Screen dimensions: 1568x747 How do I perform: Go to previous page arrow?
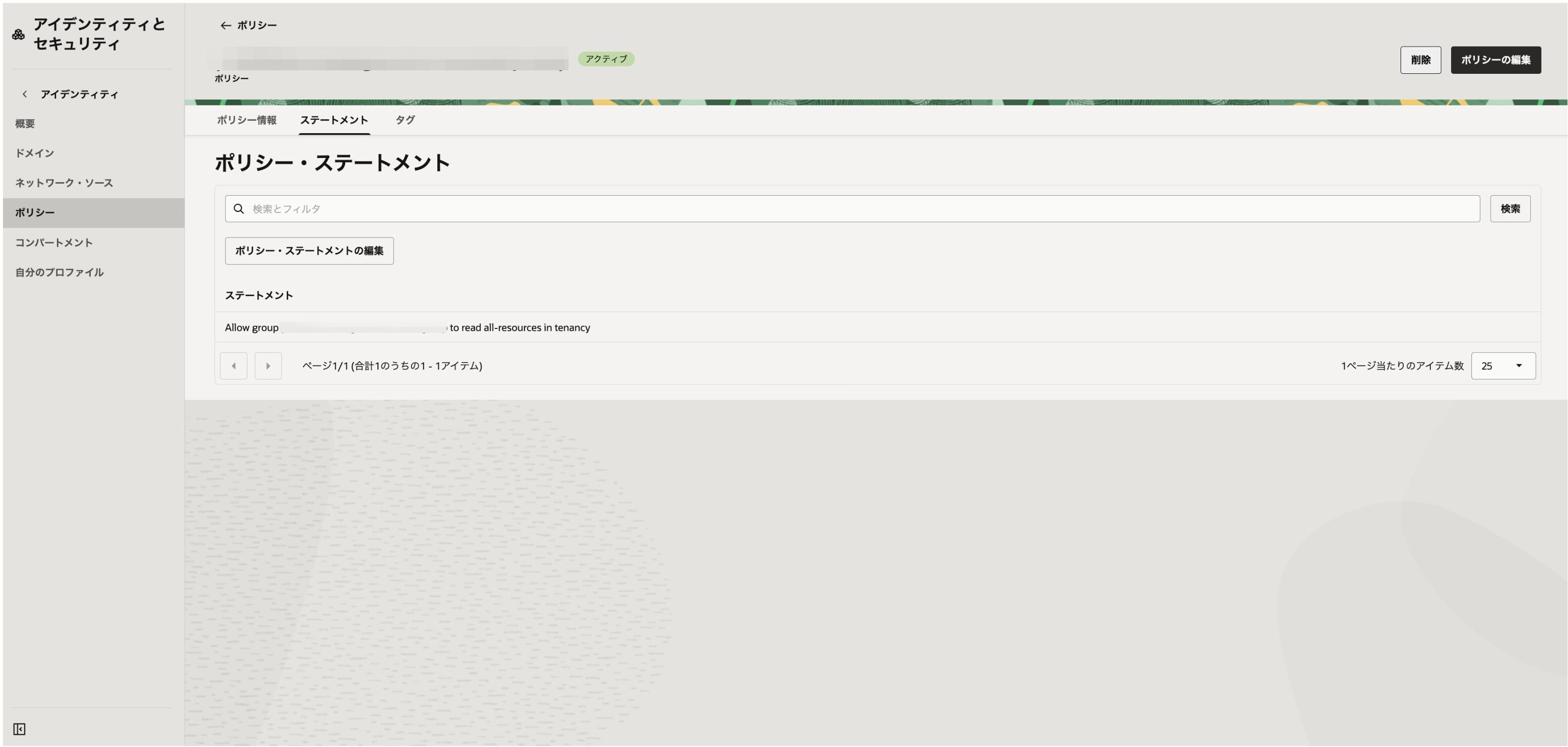pyautogui.click(x=234, y=366)
